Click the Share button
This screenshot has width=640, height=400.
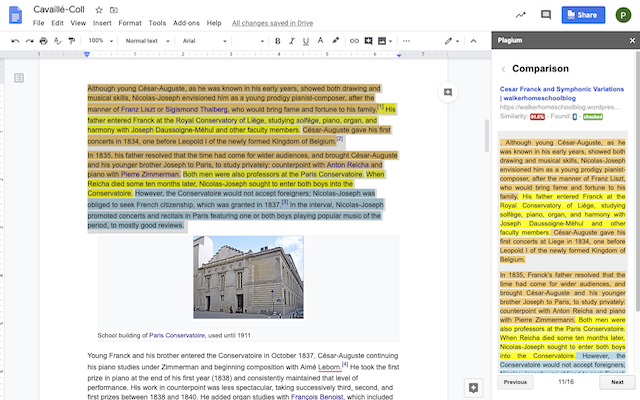click(x=583, y=15)
